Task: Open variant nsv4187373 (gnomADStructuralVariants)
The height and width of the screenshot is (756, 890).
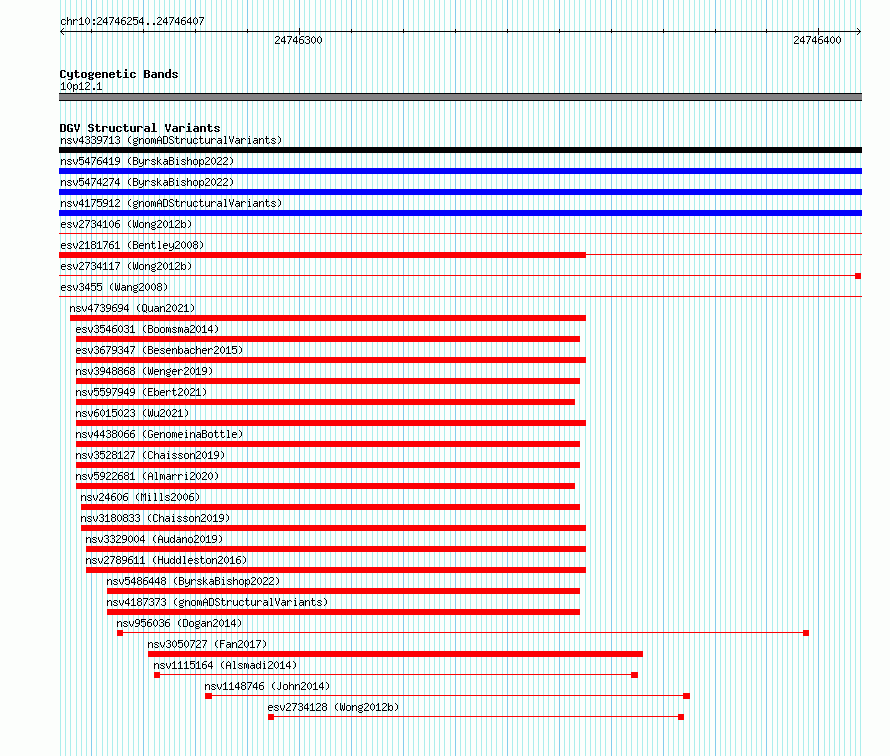Action: click(x=217, y=602)
